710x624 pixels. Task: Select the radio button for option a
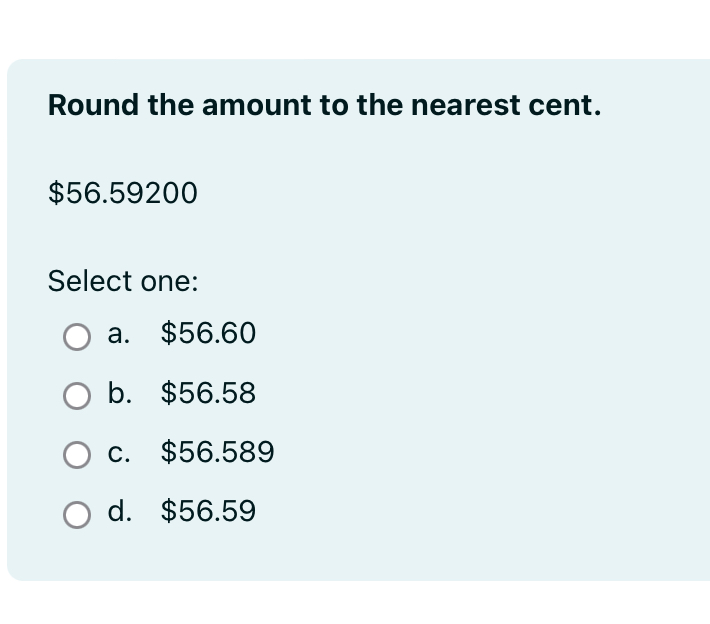click(x=77, y=337)
